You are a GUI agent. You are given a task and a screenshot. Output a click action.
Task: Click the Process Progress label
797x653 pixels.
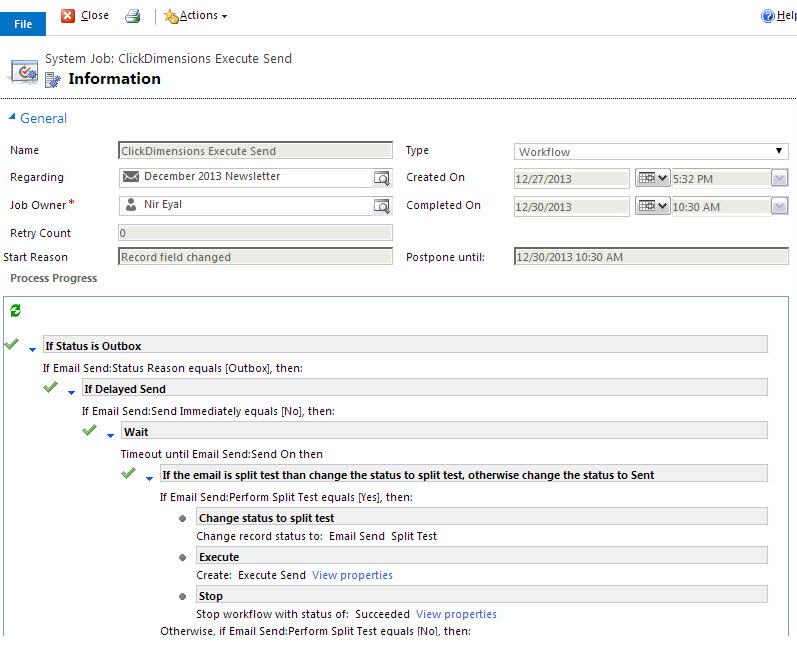[53, 278]
